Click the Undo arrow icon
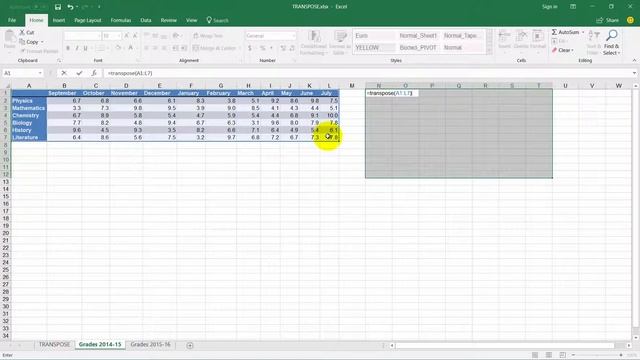 click(x=70, y=7)
